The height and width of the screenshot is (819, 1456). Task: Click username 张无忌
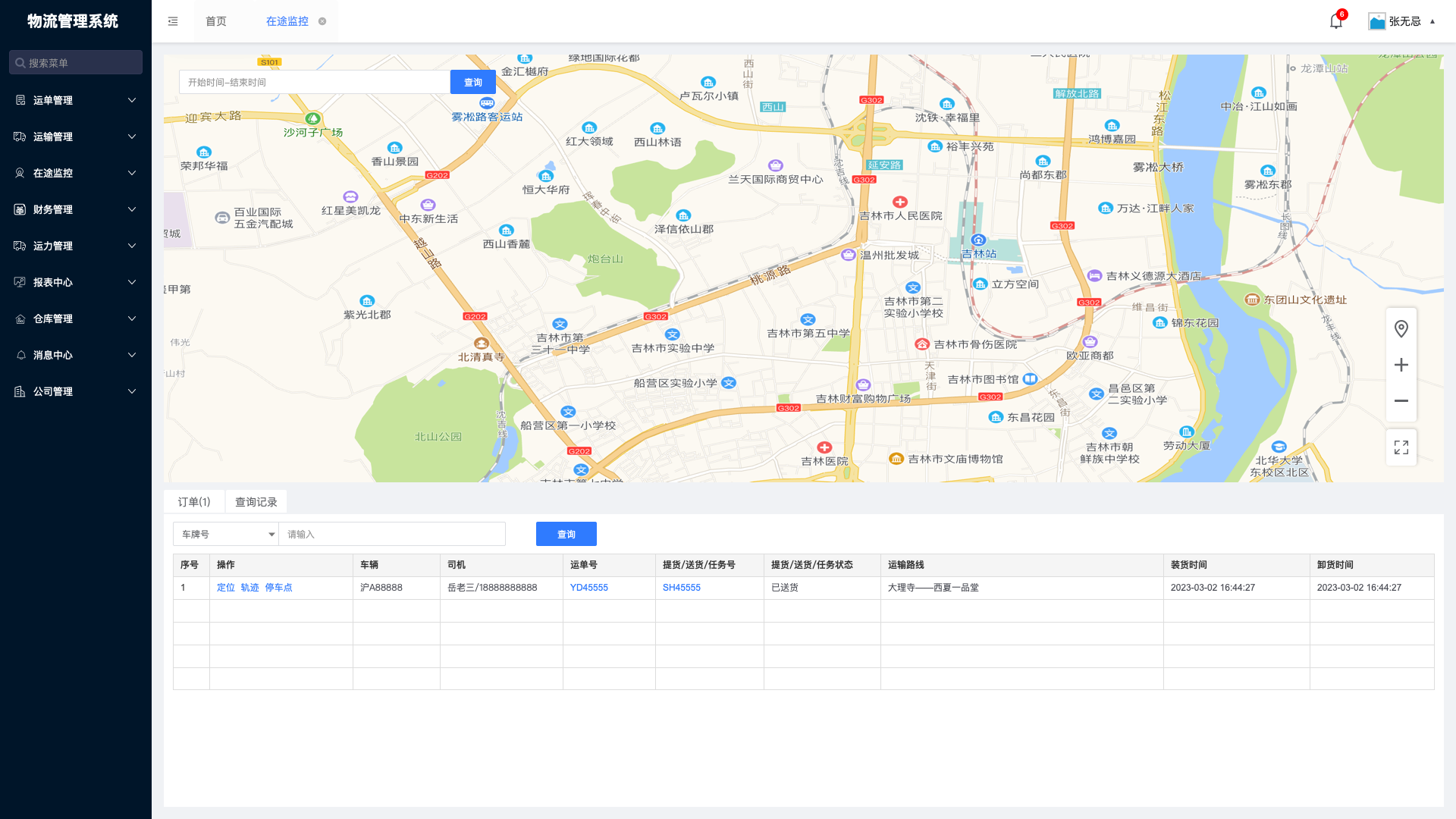click(x=1405, y=21)
